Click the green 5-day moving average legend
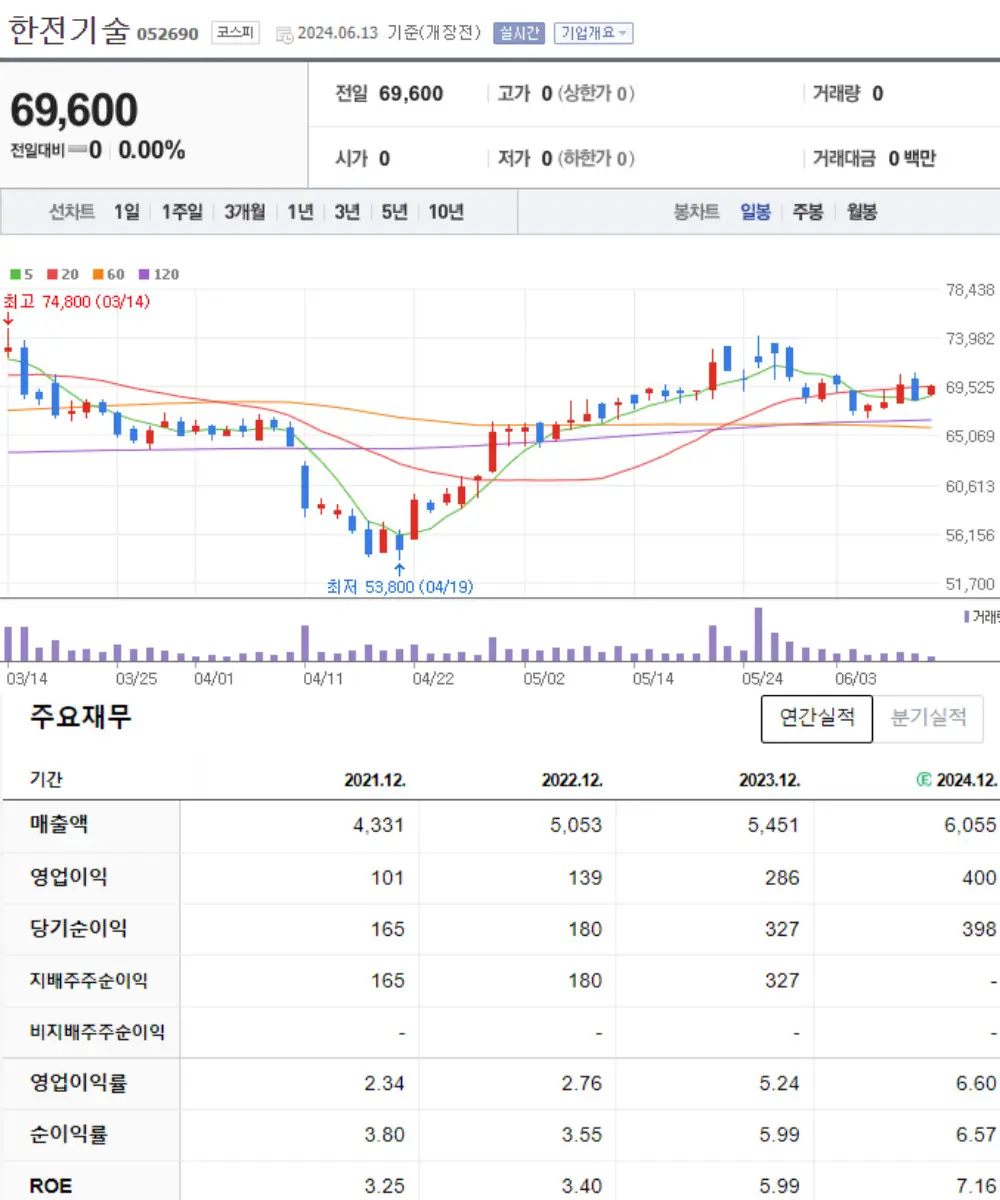Screen dimensions: 1000x1200 tap(19, 274)
